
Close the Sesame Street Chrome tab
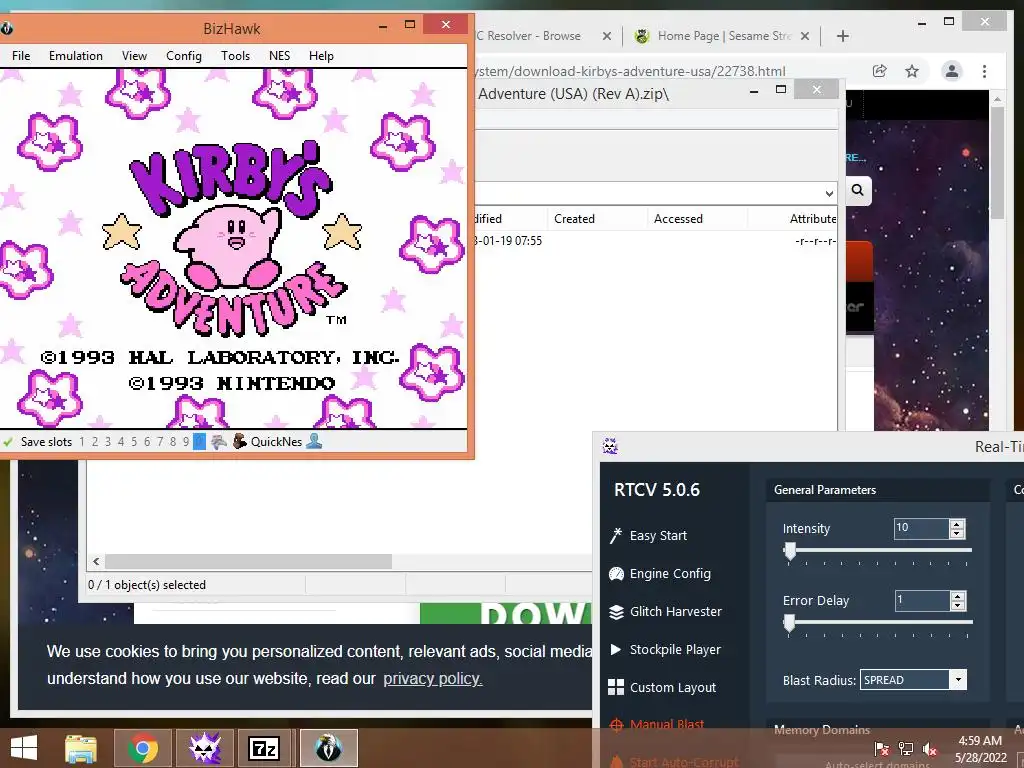(805, 36)
